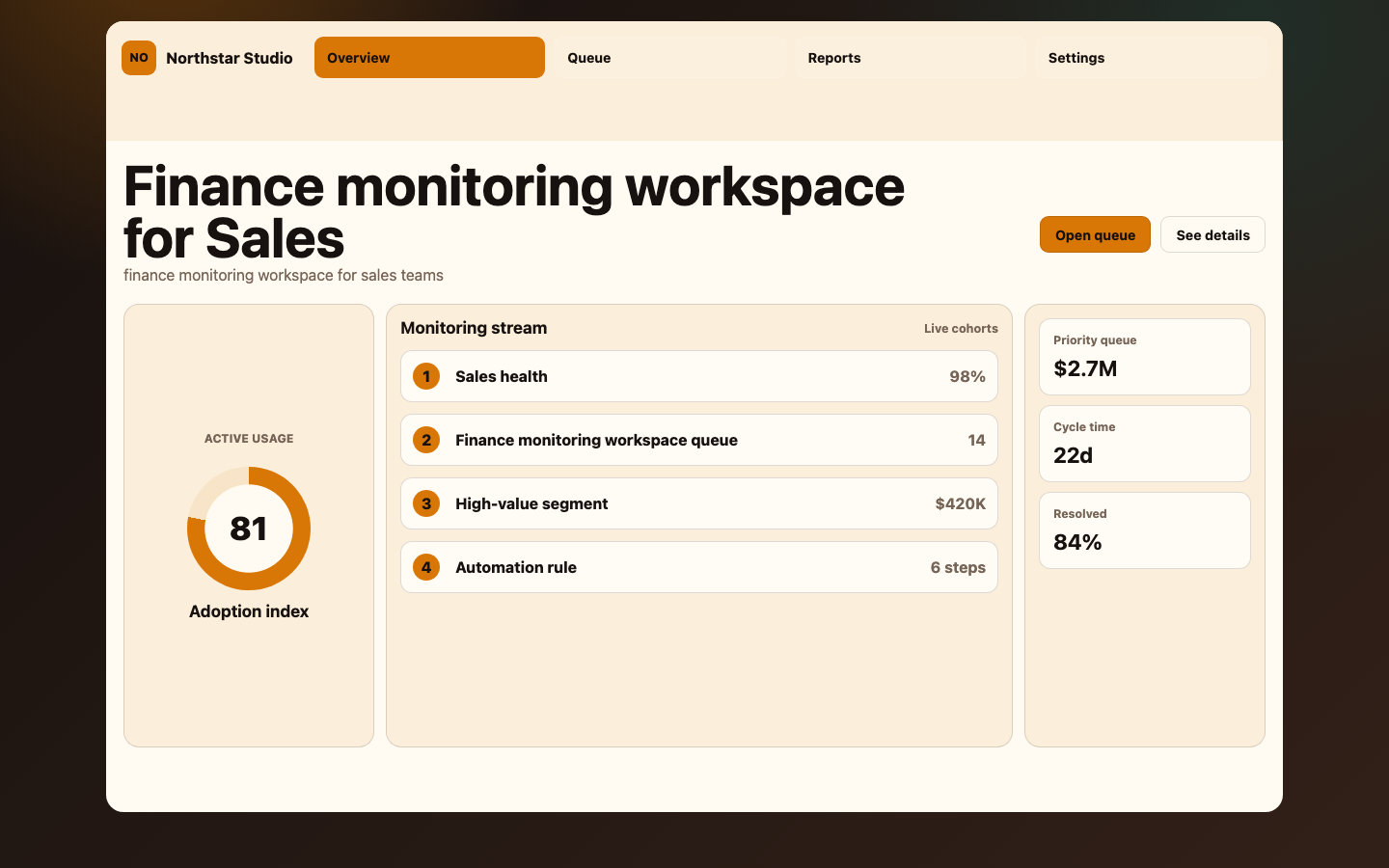Click the Monitoring stream heading

click(474, 328)
